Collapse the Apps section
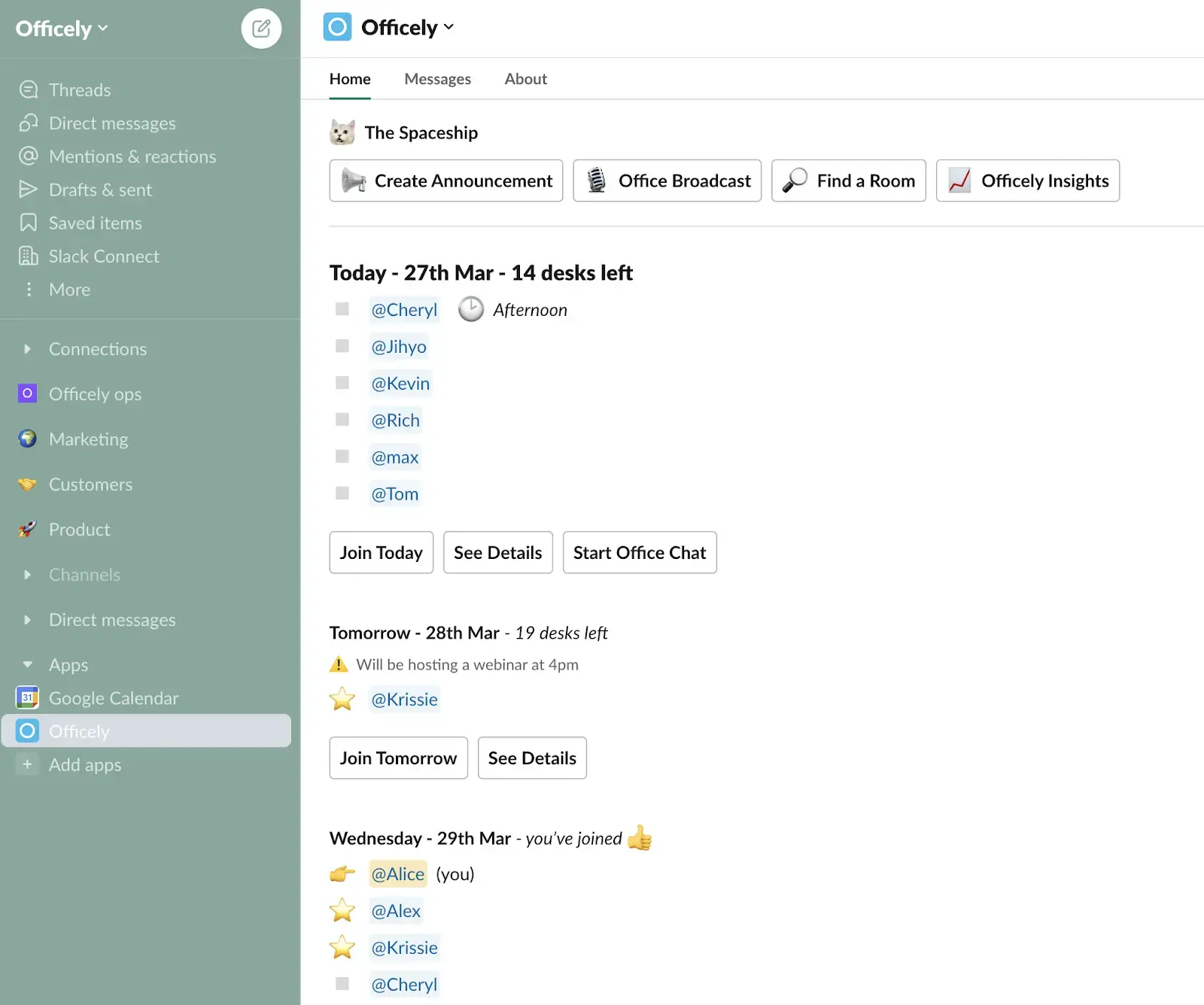This screenshot has width=1204, height=1005. (27, 664)
